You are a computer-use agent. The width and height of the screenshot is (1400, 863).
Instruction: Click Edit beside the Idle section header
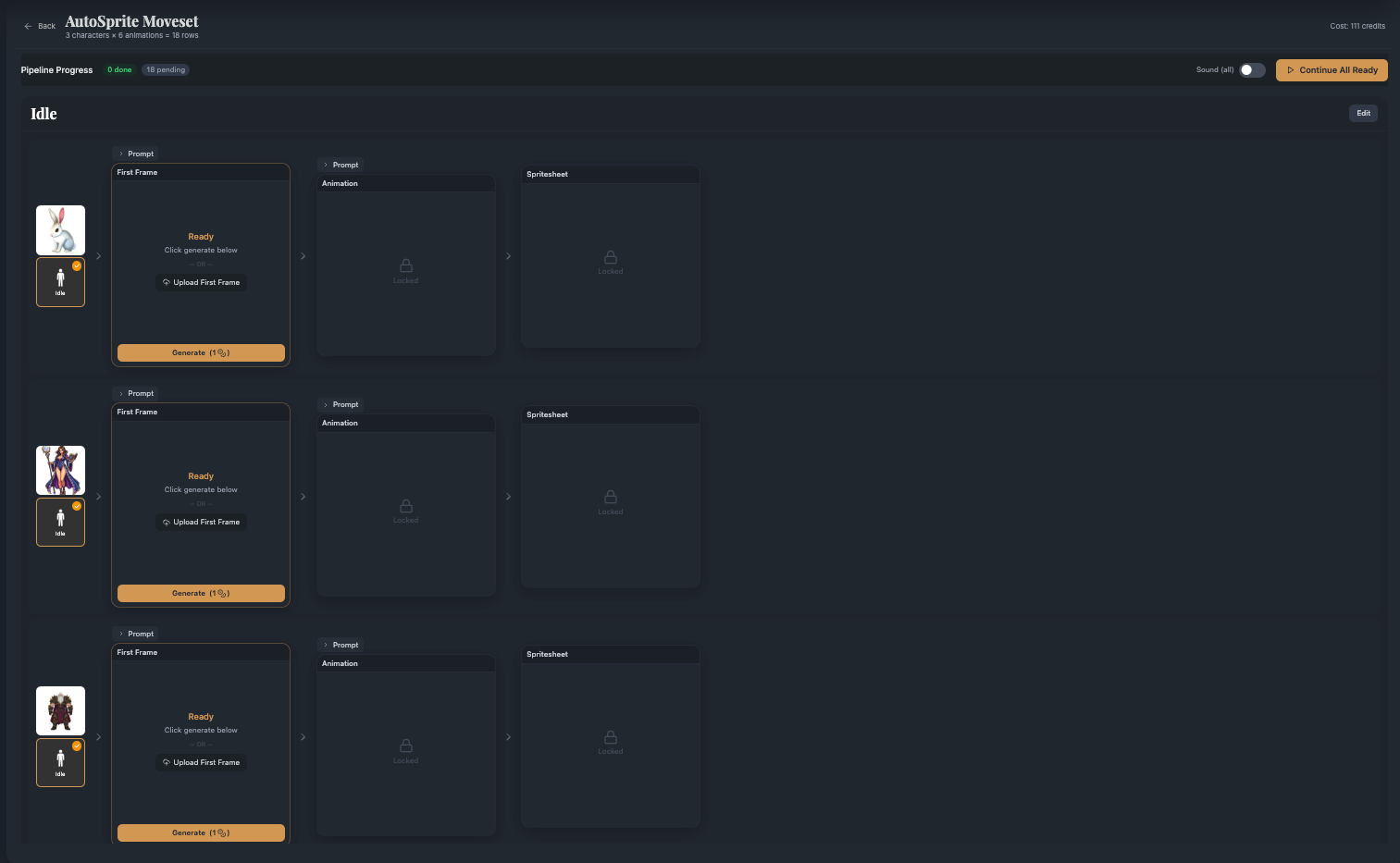(1362, 112)
